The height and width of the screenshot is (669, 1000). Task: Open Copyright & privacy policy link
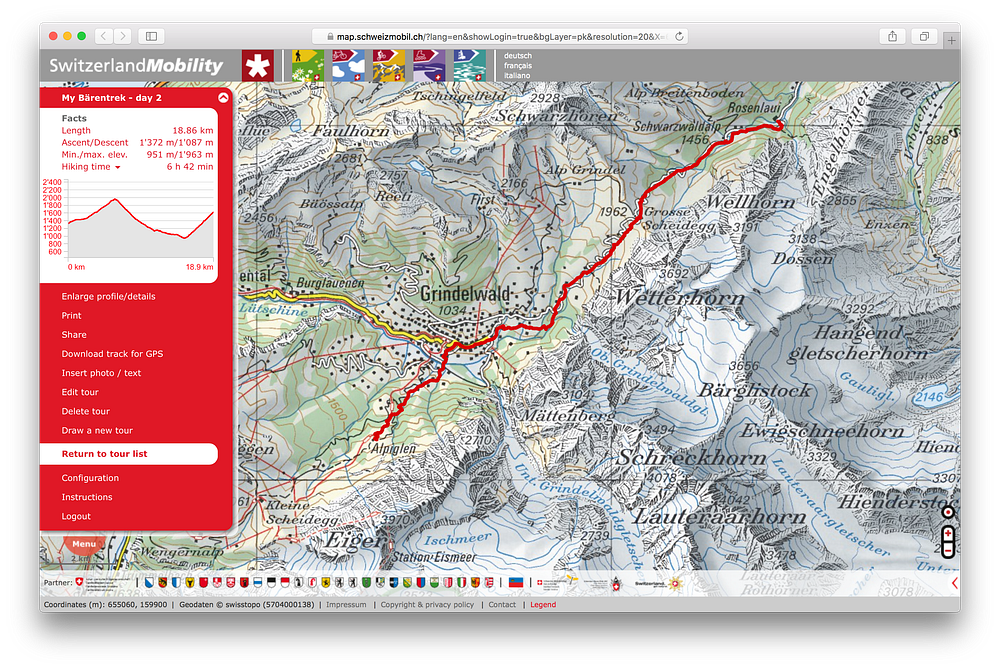427,605
